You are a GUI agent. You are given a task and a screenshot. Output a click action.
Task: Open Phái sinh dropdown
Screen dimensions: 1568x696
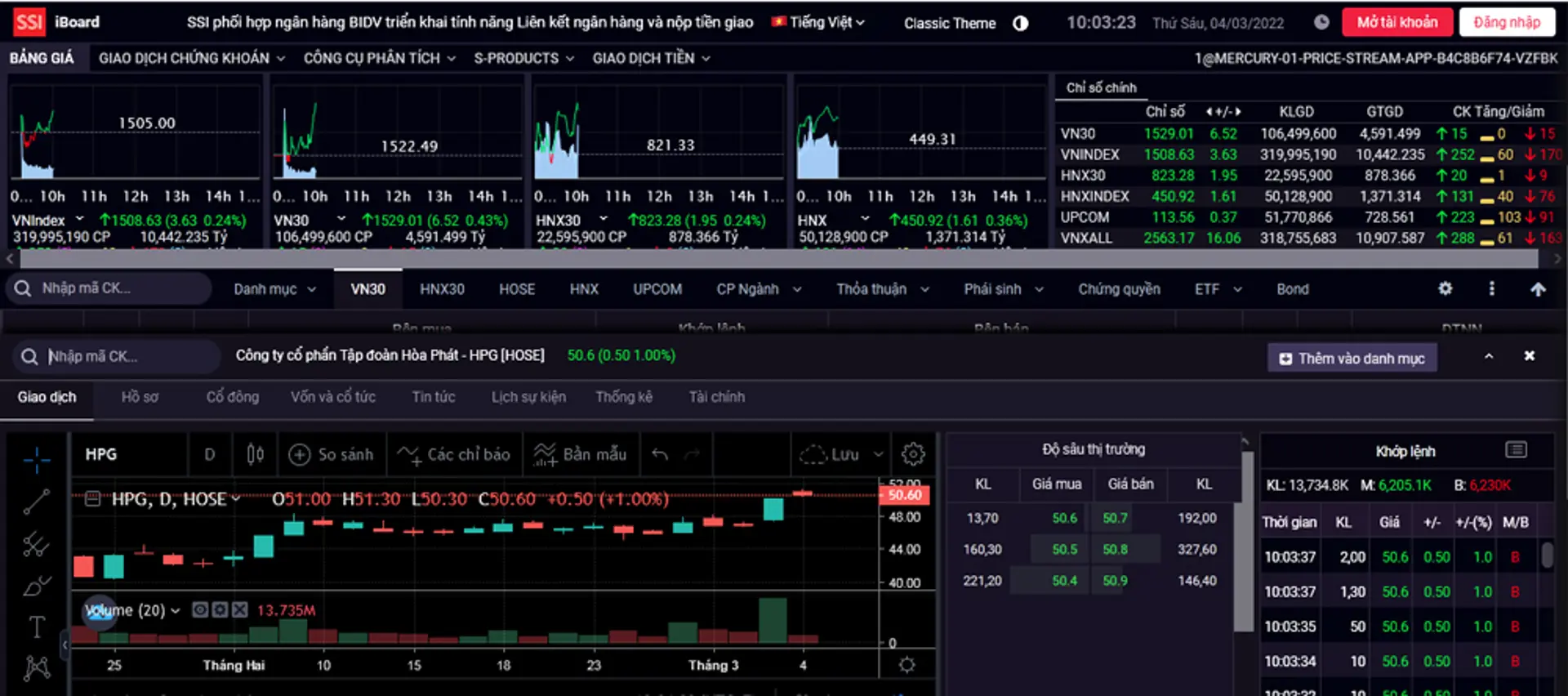1004,289
